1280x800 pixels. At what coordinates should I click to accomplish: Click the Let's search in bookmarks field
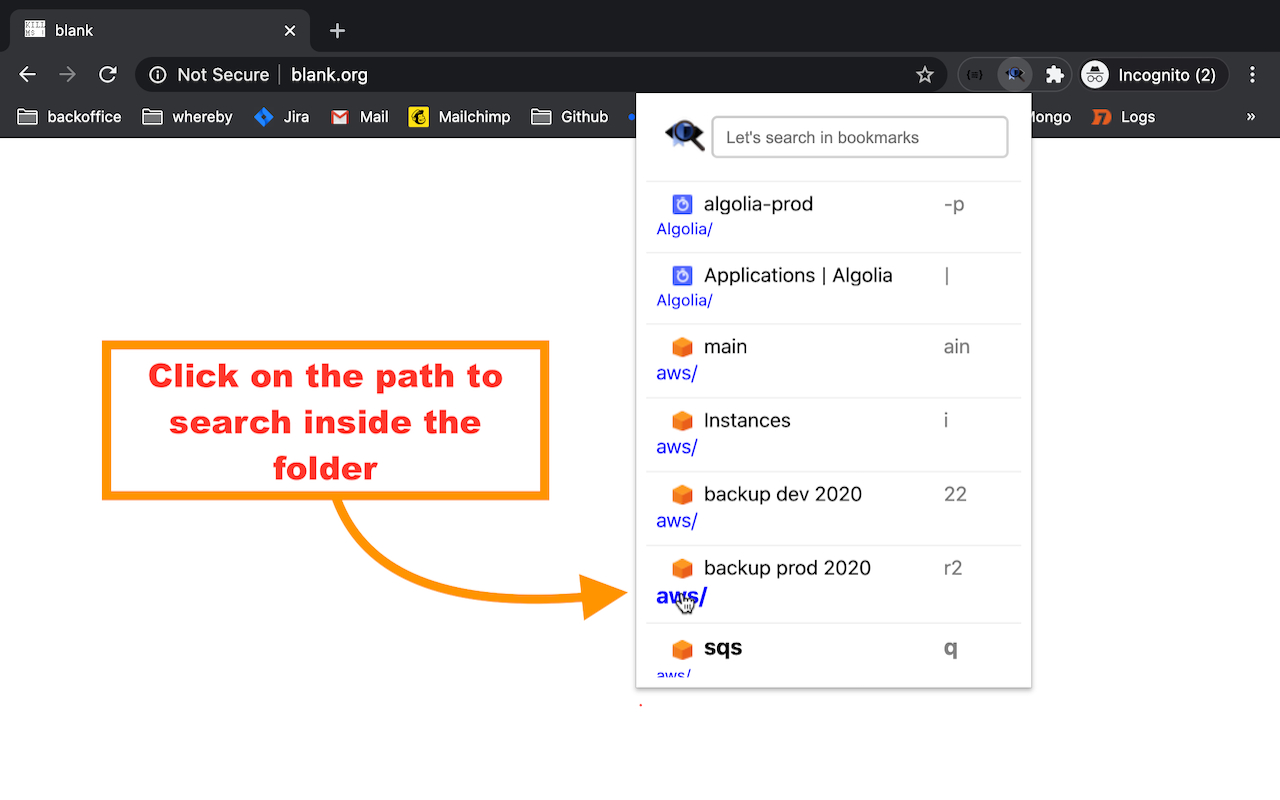[860, 137]
